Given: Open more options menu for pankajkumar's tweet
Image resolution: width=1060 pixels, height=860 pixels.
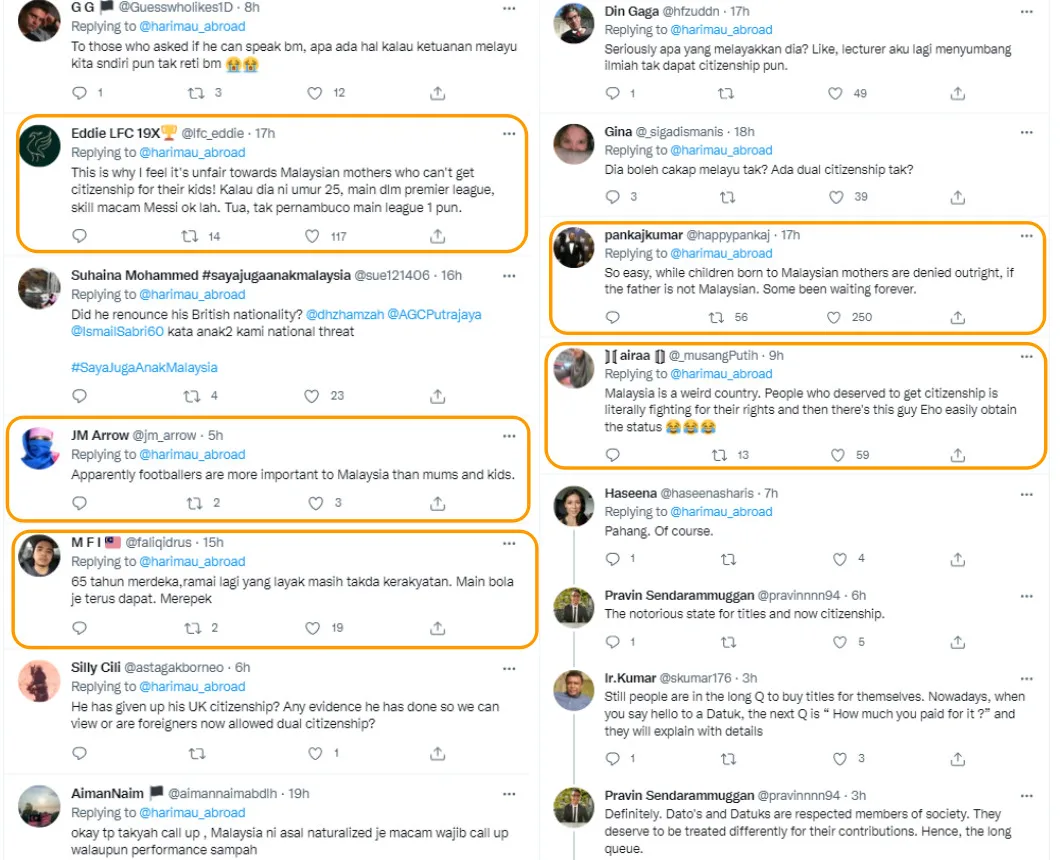Looking at the screenshot, I should 1026,235.
